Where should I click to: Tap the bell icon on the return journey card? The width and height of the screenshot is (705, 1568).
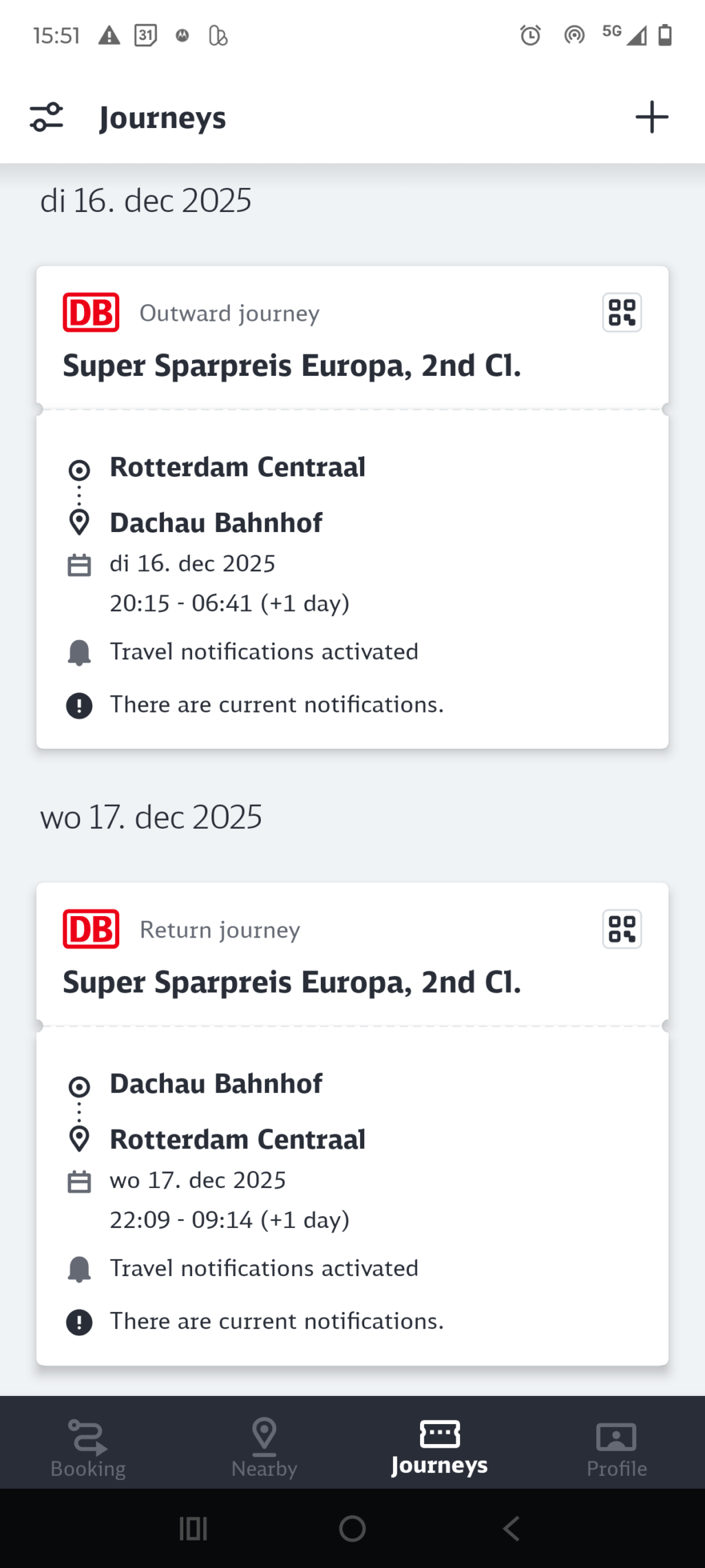click(79, 1268)
